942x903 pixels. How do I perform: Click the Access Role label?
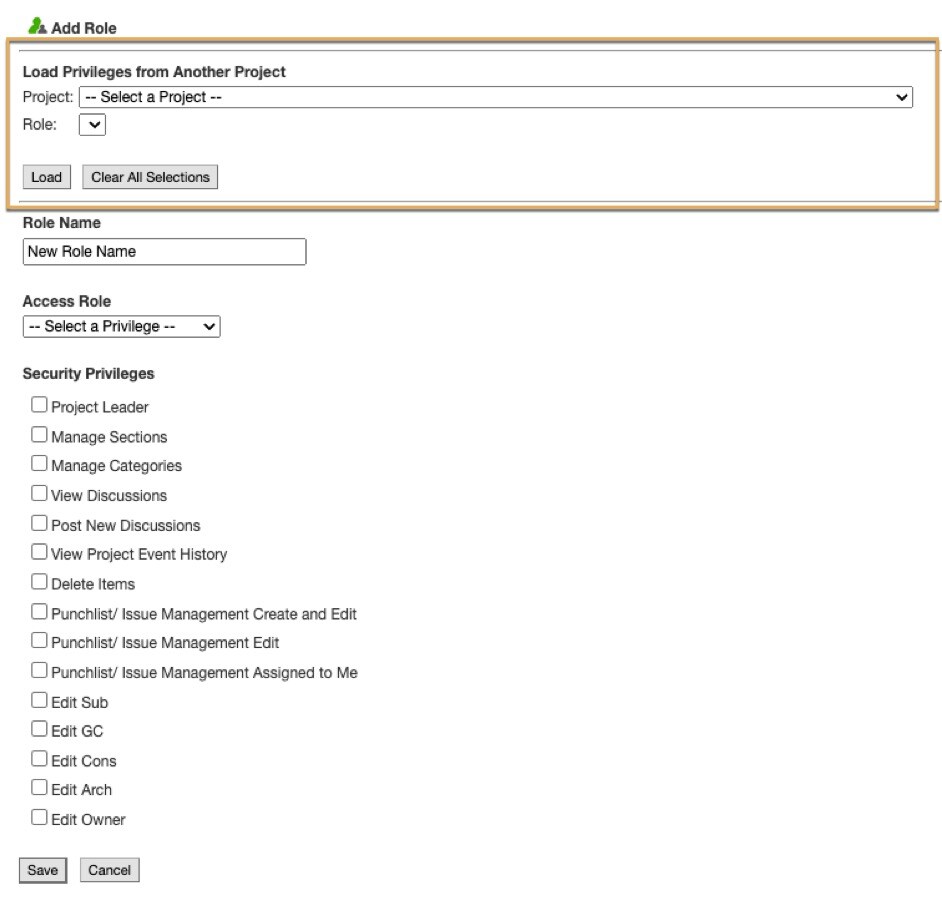tap(67, 301)
